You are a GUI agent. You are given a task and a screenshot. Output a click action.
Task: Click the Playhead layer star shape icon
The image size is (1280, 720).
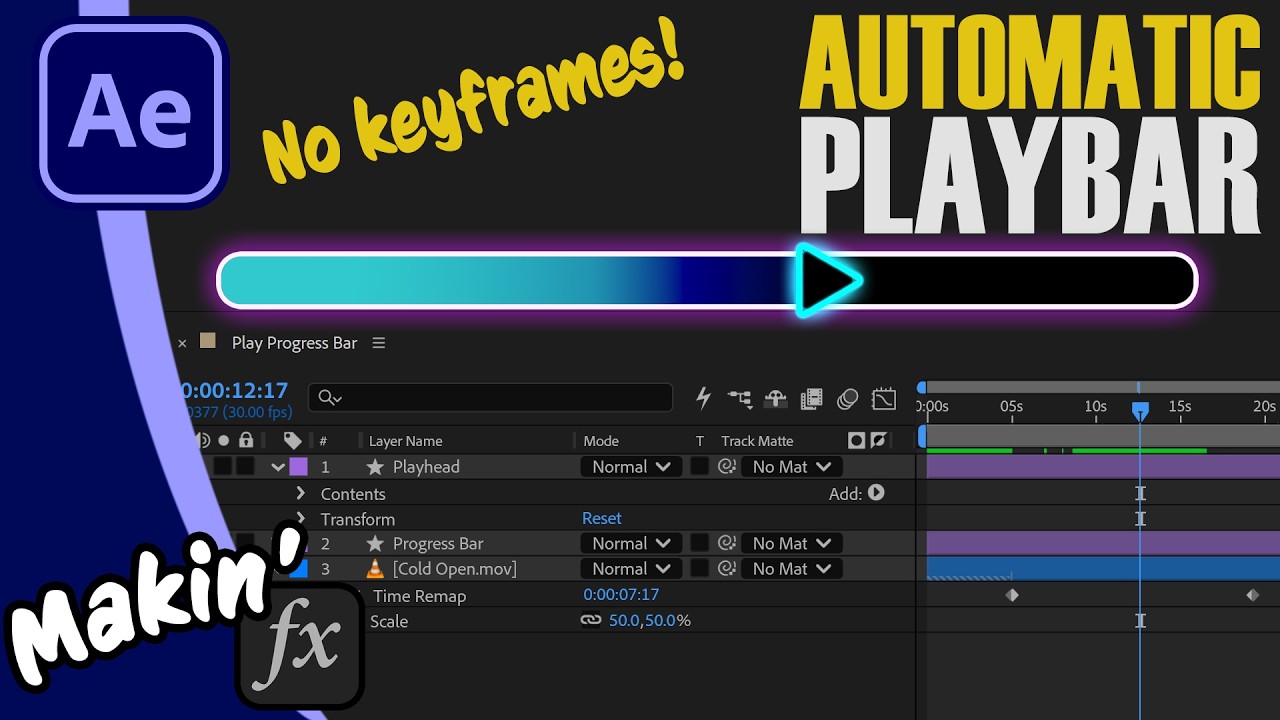(375, 467)
